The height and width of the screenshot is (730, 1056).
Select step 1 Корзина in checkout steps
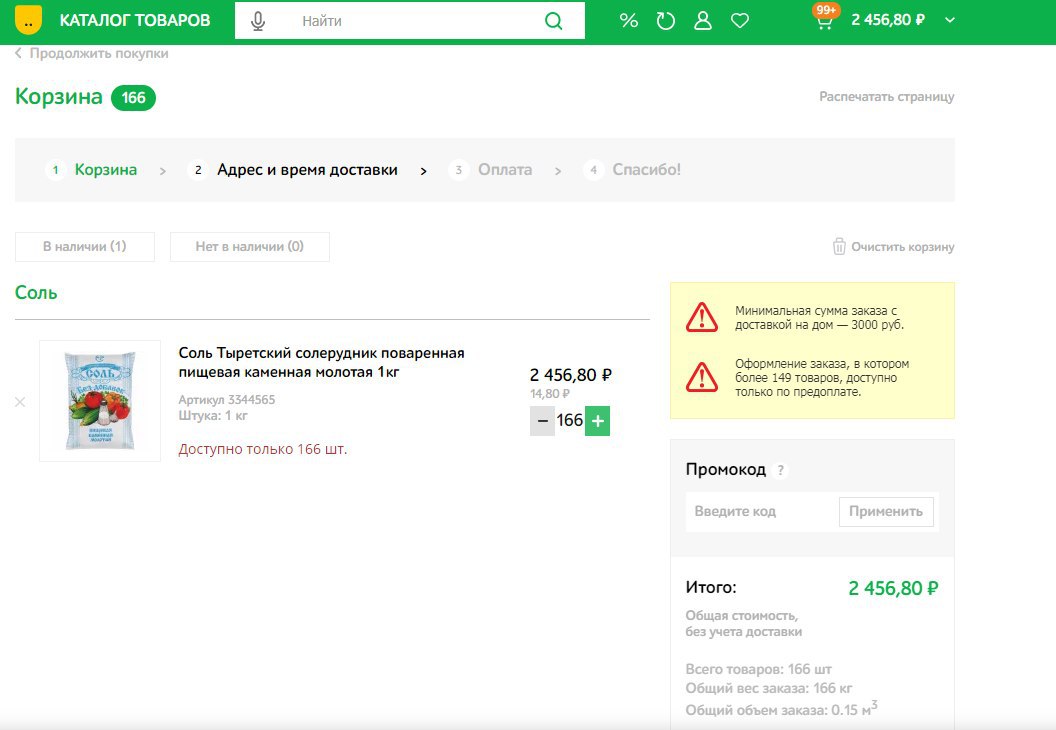(x=91, y=170)
